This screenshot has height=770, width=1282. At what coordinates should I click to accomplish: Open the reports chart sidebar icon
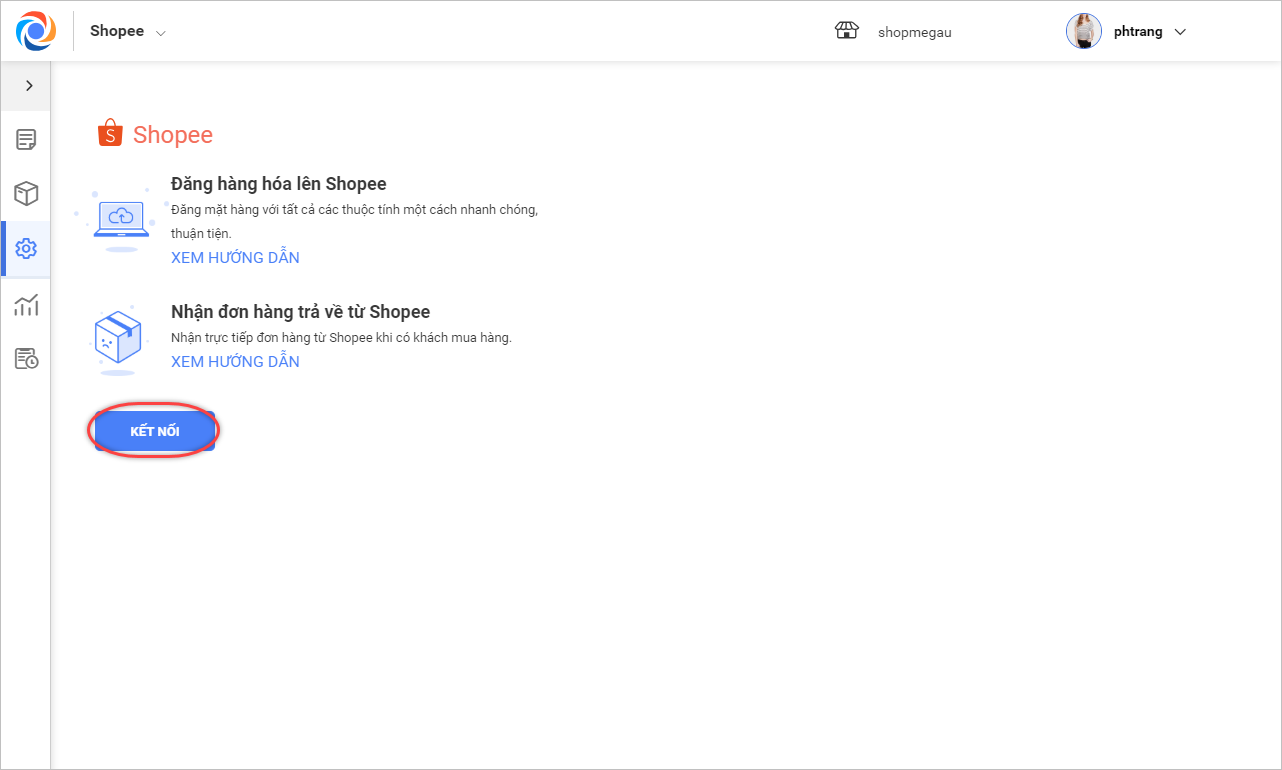pyautogui.click(x=26, y=304)
